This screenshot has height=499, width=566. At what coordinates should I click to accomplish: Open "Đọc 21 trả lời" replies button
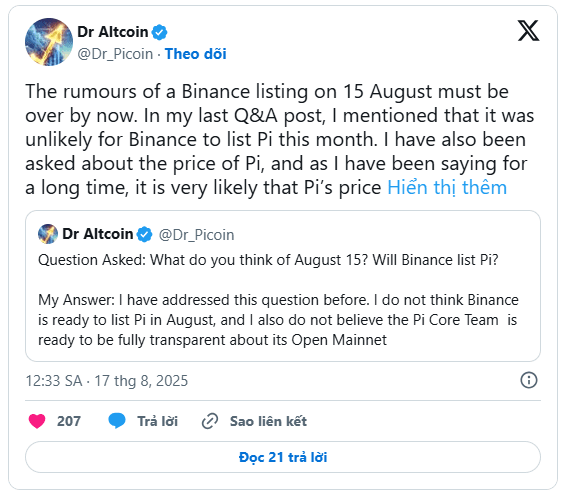click(x=283, y=457)
